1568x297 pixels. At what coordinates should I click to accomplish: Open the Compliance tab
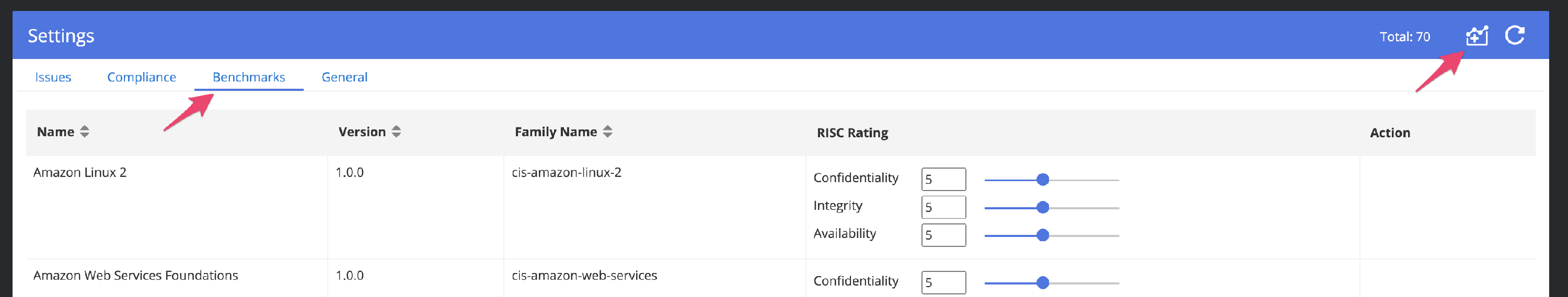point(141,77)
